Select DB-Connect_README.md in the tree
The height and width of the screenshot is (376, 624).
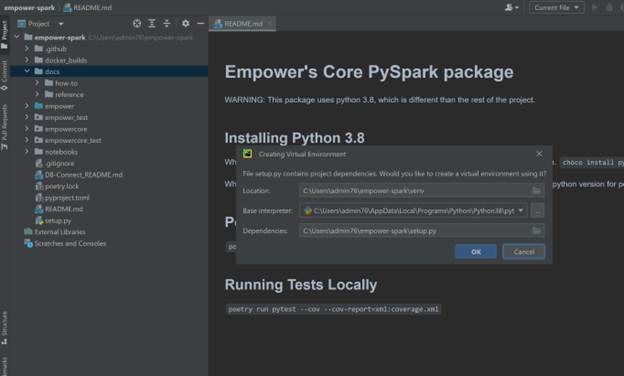pos(84,175)
